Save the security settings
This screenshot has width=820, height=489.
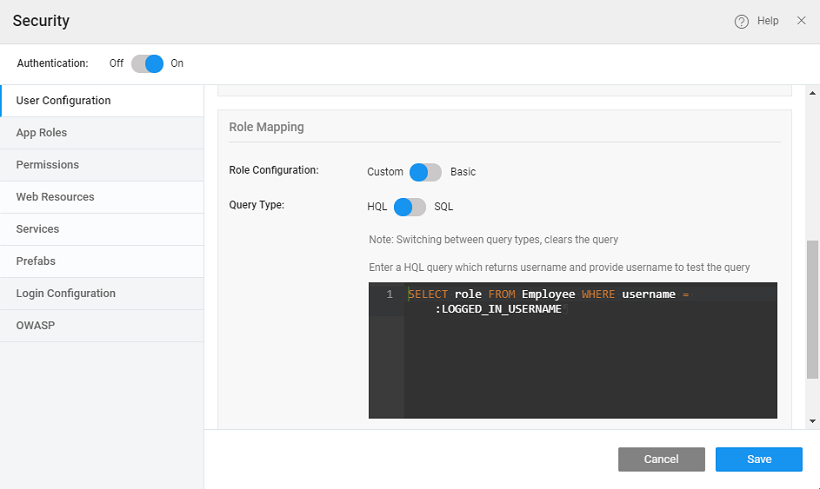pos(759,459)
